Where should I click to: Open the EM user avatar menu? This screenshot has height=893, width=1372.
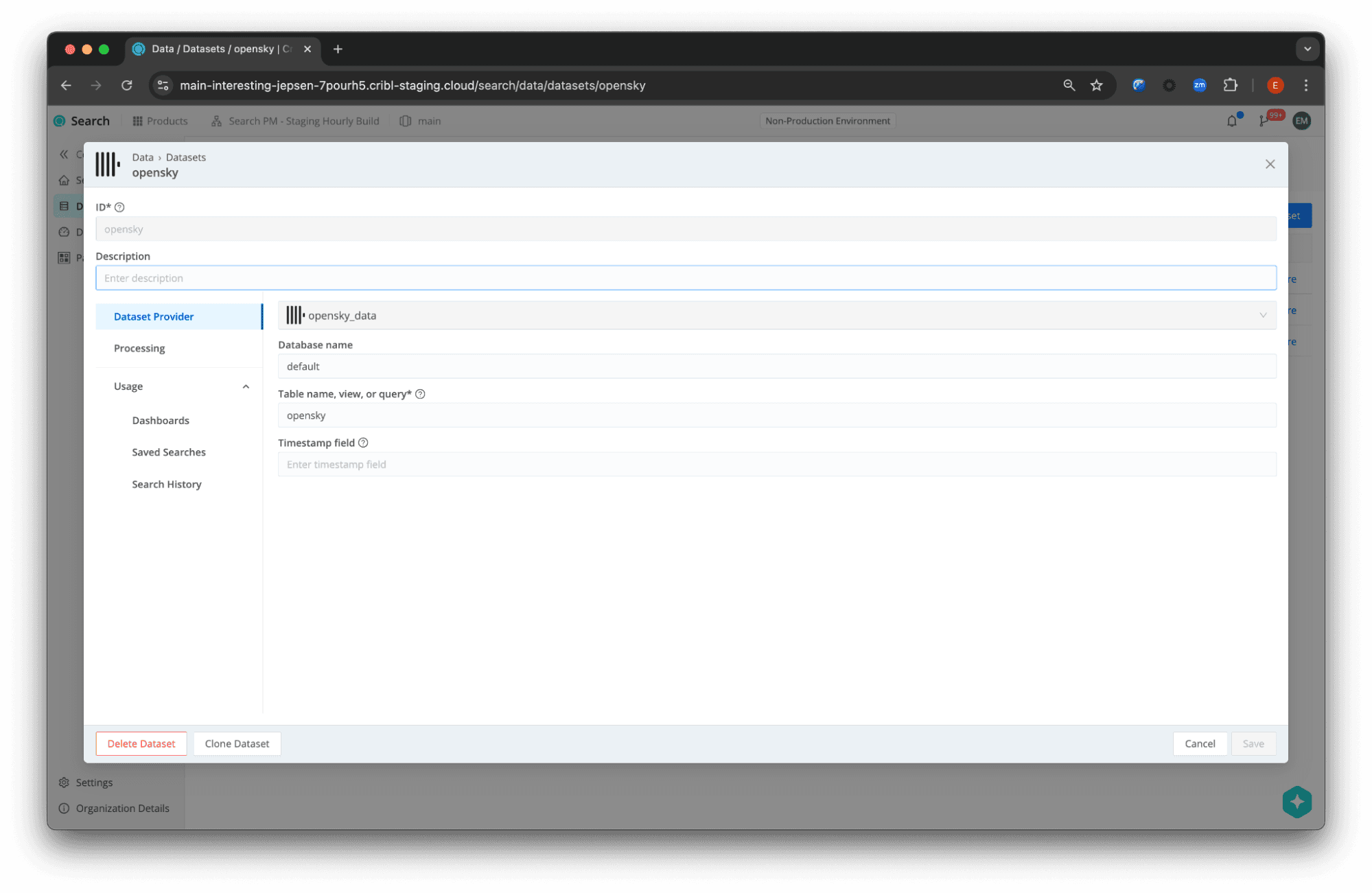[1301, 121]
